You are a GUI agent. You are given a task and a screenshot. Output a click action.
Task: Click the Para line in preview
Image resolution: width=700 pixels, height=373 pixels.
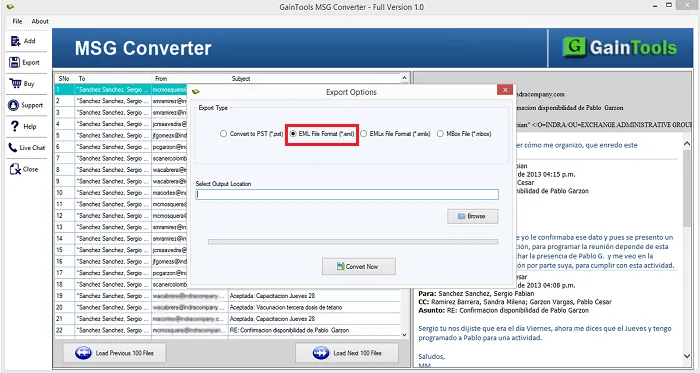click(x=476, y=294)
